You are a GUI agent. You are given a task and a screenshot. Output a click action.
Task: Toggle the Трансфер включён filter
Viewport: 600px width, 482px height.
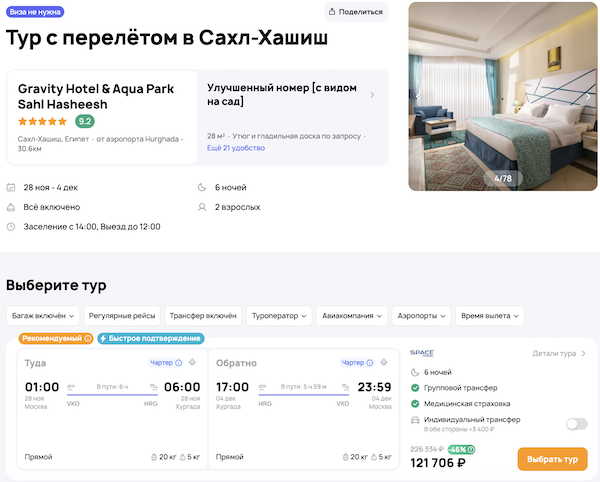click(203, 315)
